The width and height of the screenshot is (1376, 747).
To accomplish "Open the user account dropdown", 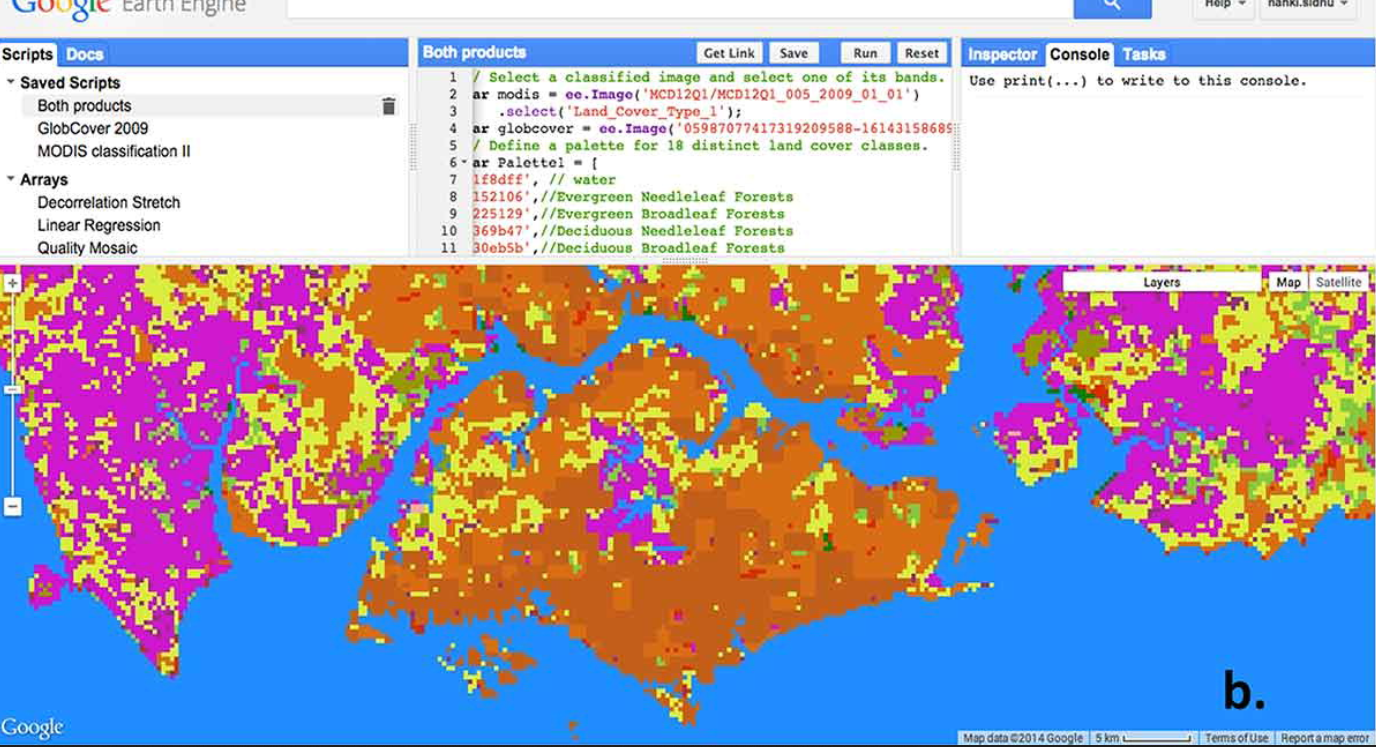I will 1307,6.
